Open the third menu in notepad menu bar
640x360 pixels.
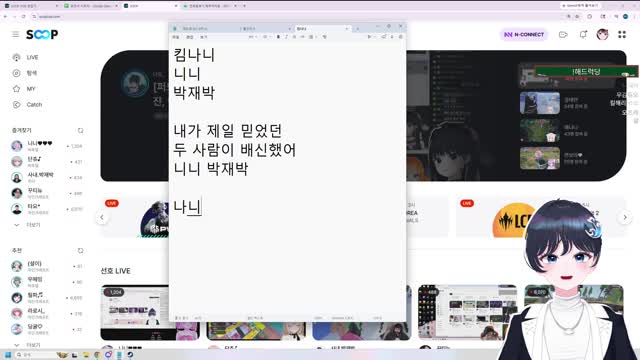204,37
